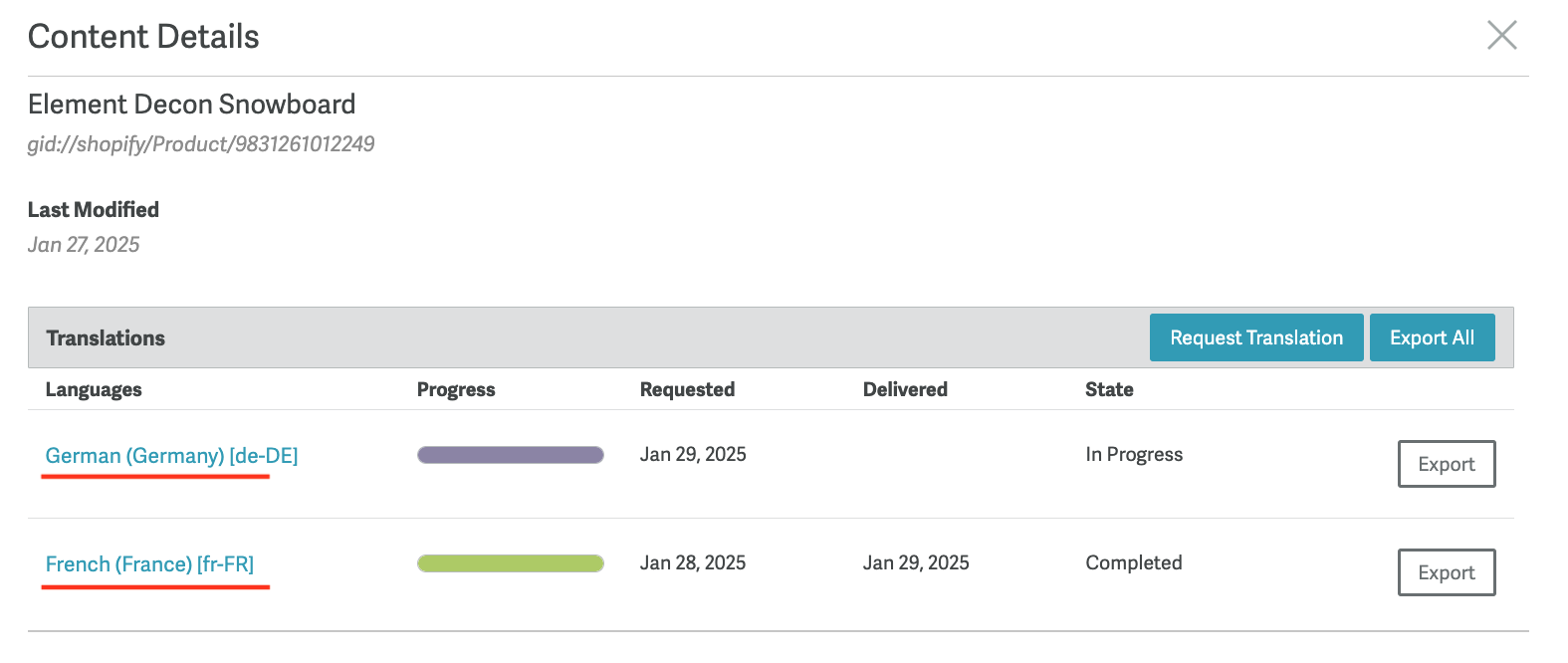Click the Completed state text
Image resolution: width=1568 pixels, height=663 pixels.
pos(1134,562)
